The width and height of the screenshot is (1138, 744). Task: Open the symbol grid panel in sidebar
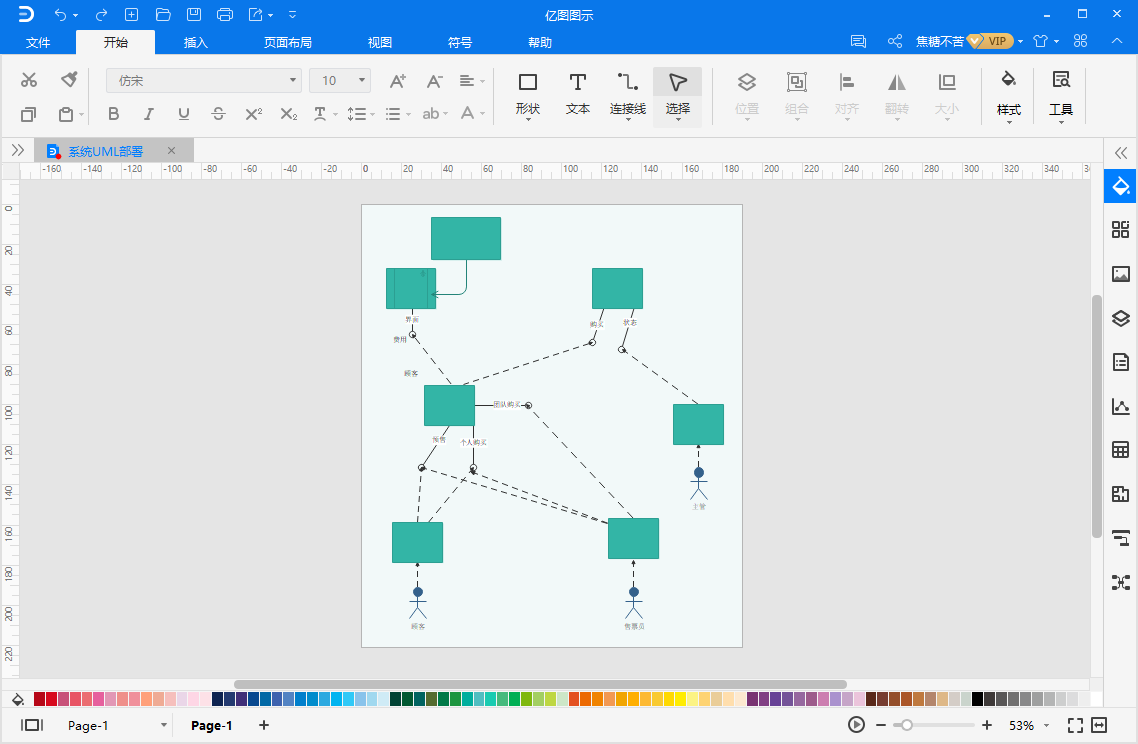pyautogui.click(x=1121, y=230)
